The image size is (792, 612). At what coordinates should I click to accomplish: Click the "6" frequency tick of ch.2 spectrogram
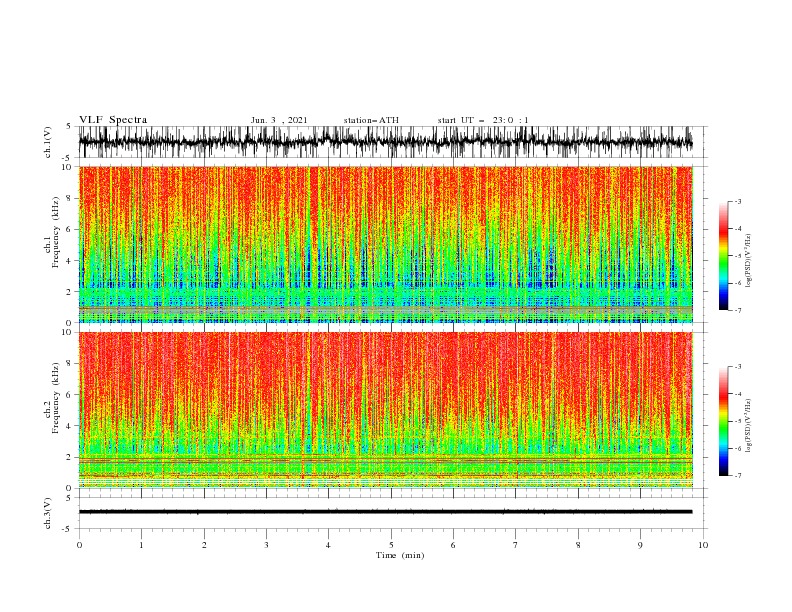69,395
